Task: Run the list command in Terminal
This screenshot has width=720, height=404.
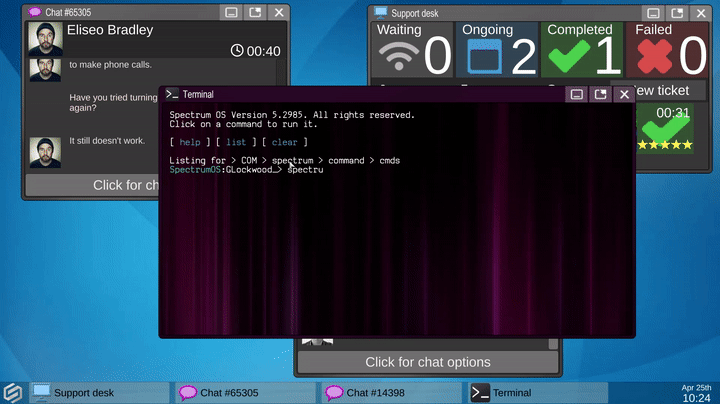Action: [236, 143]
